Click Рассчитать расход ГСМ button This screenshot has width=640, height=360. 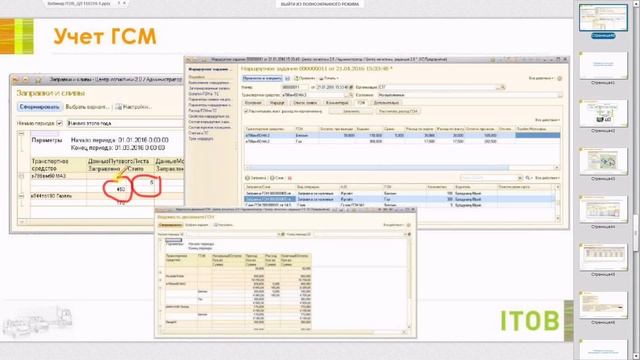pyautogui.click(x=398, y=111)
